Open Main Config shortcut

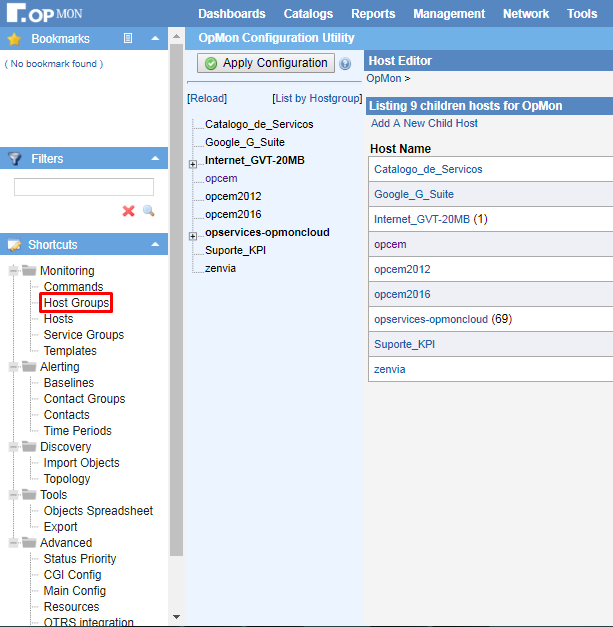(75, 591)
